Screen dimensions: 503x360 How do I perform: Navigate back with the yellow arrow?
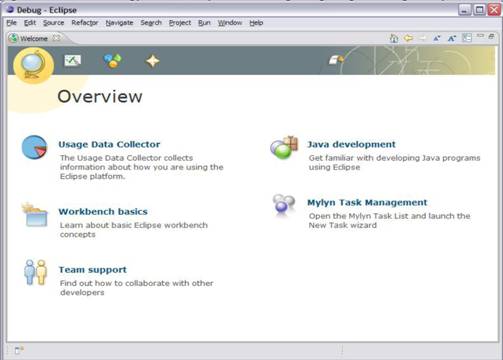[408, 38]
